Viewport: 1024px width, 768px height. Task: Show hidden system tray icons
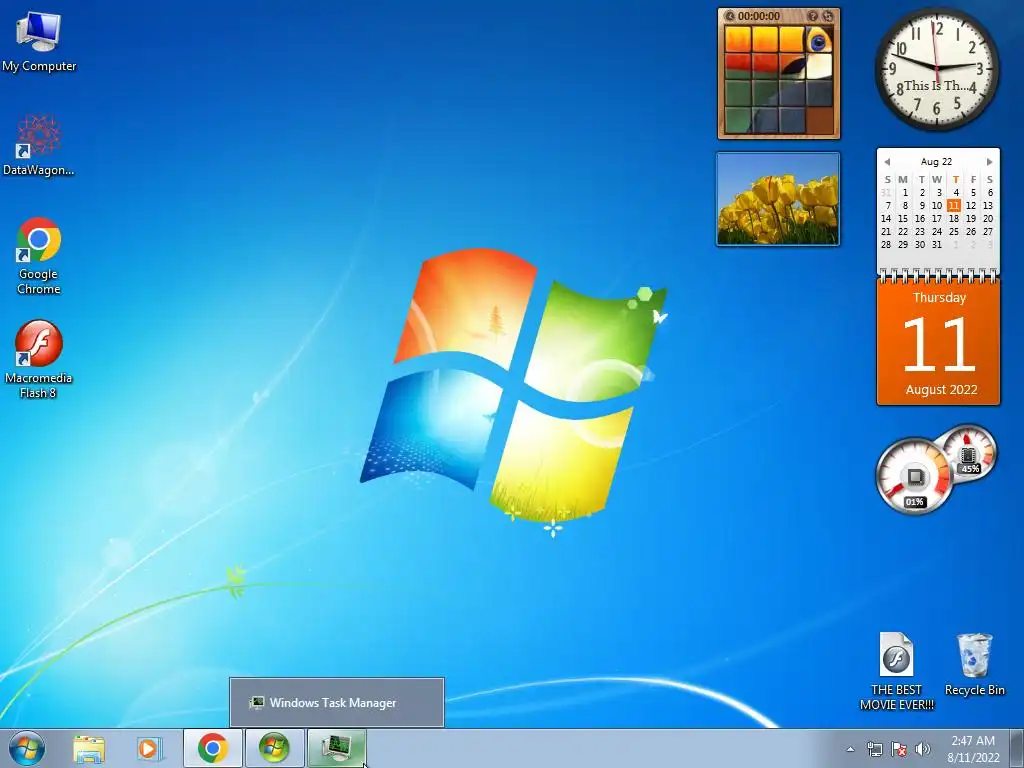point(850,749)
